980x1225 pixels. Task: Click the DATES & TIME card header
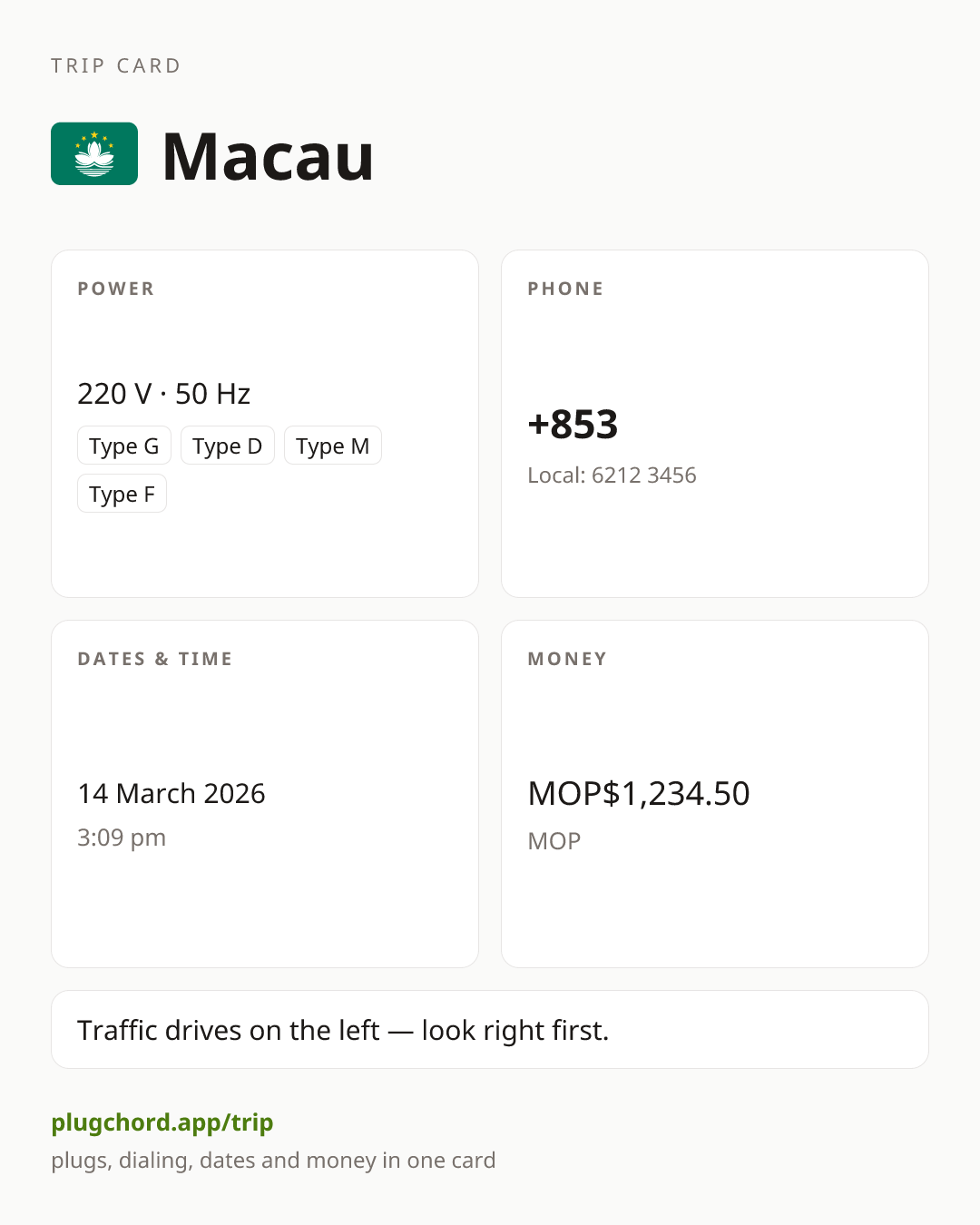(155, 659)
